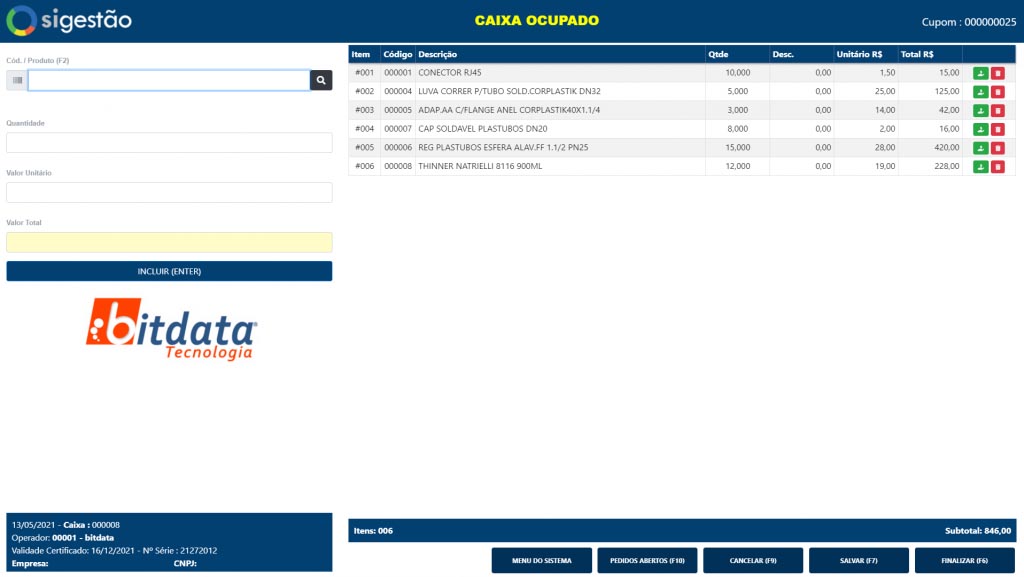1024x577 pixels.
Task: Delete the CONECTOR RJ45 item
Action: tap(997, 73)
